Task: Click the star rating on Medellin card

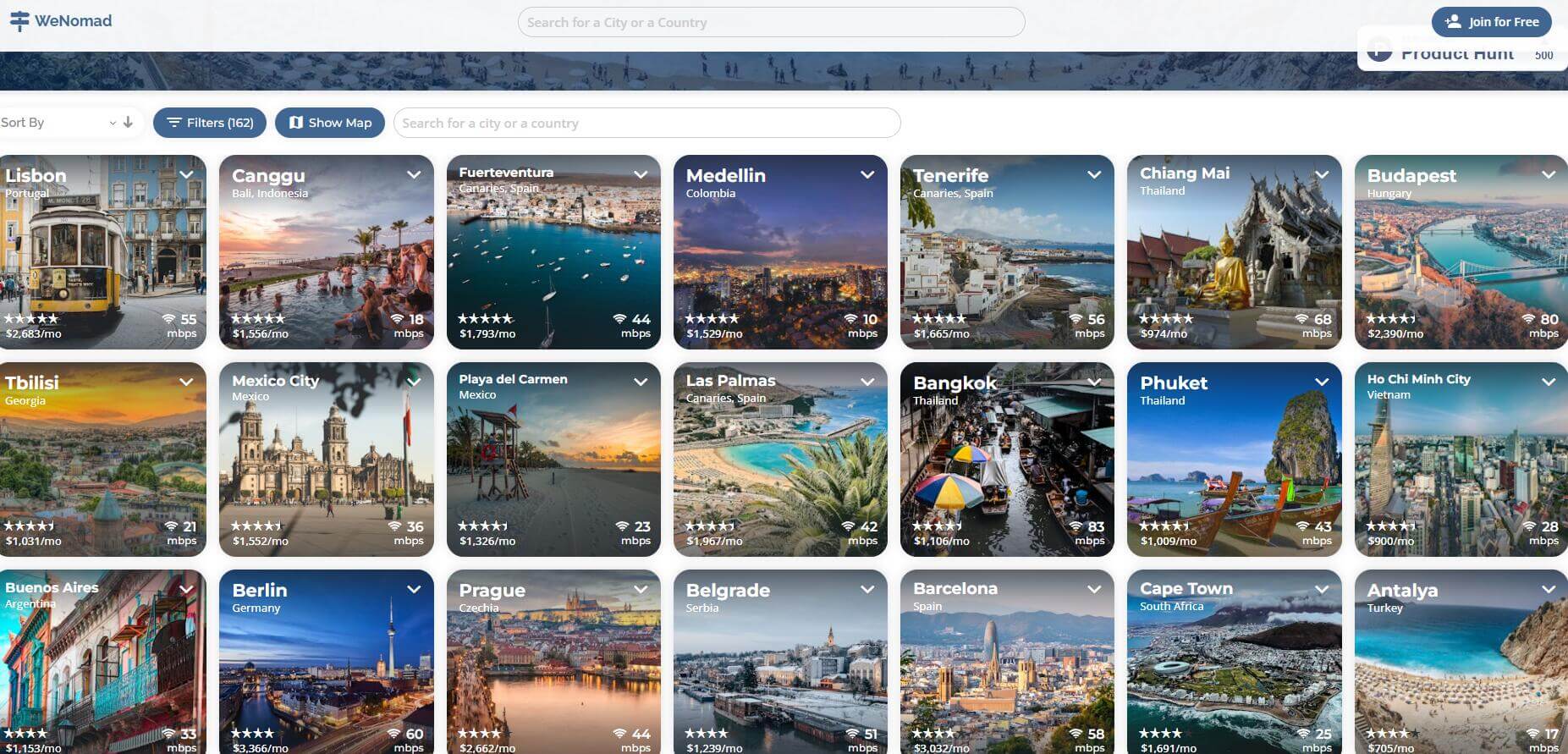Action: (x=712, y=319)
